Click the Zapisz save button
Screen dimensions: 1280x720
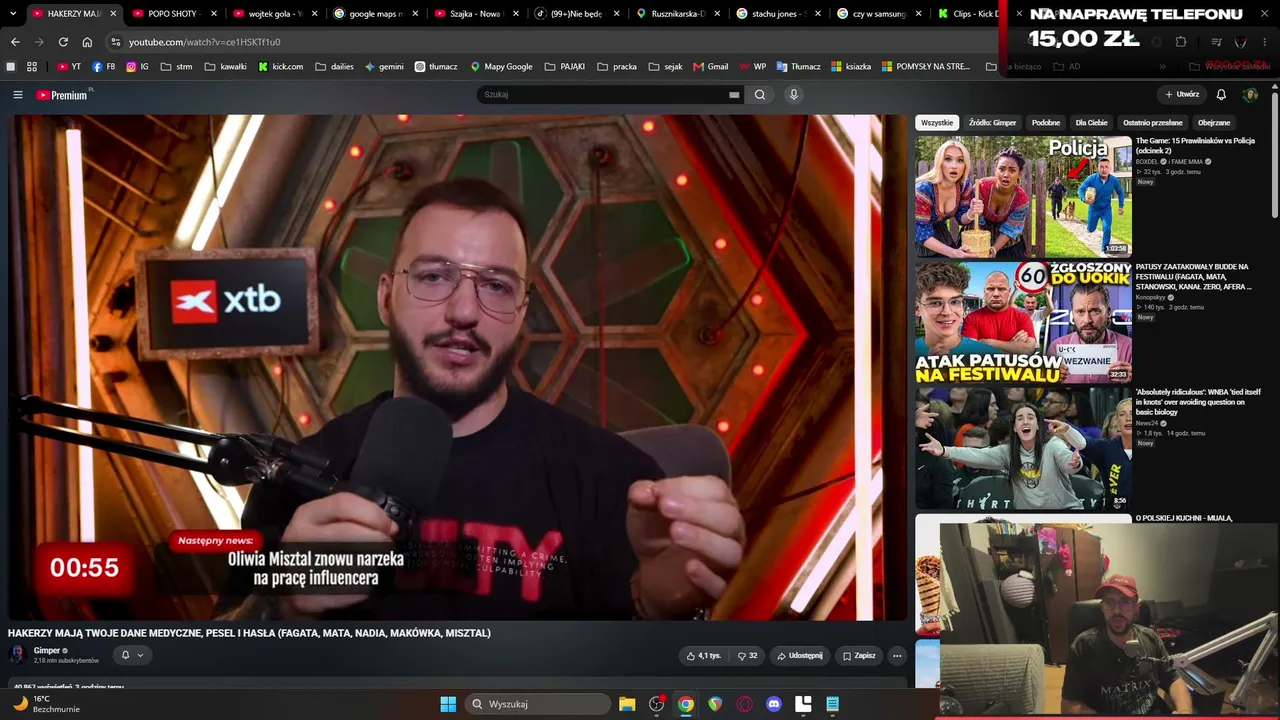pos(859,656)
